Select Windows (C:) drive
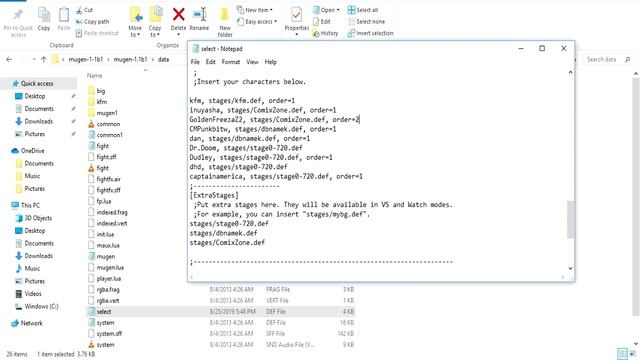This screenshot has width=640, height=360. (41, 306)
